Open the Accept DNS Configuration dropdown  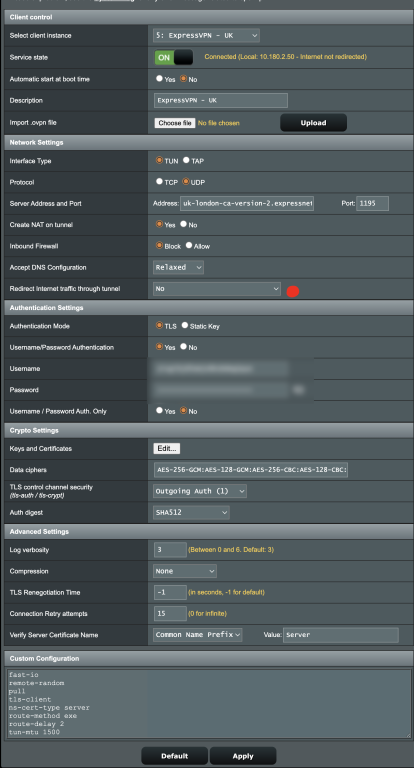coord(178,267)
